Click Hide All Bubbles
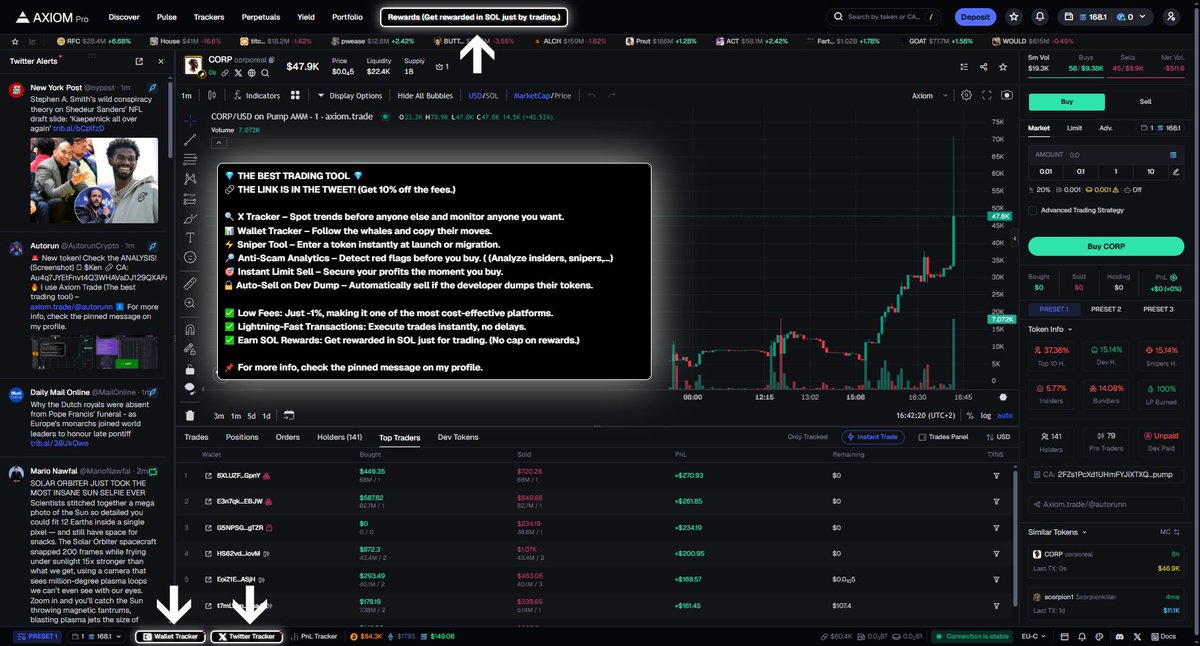 tap(425, 96)
